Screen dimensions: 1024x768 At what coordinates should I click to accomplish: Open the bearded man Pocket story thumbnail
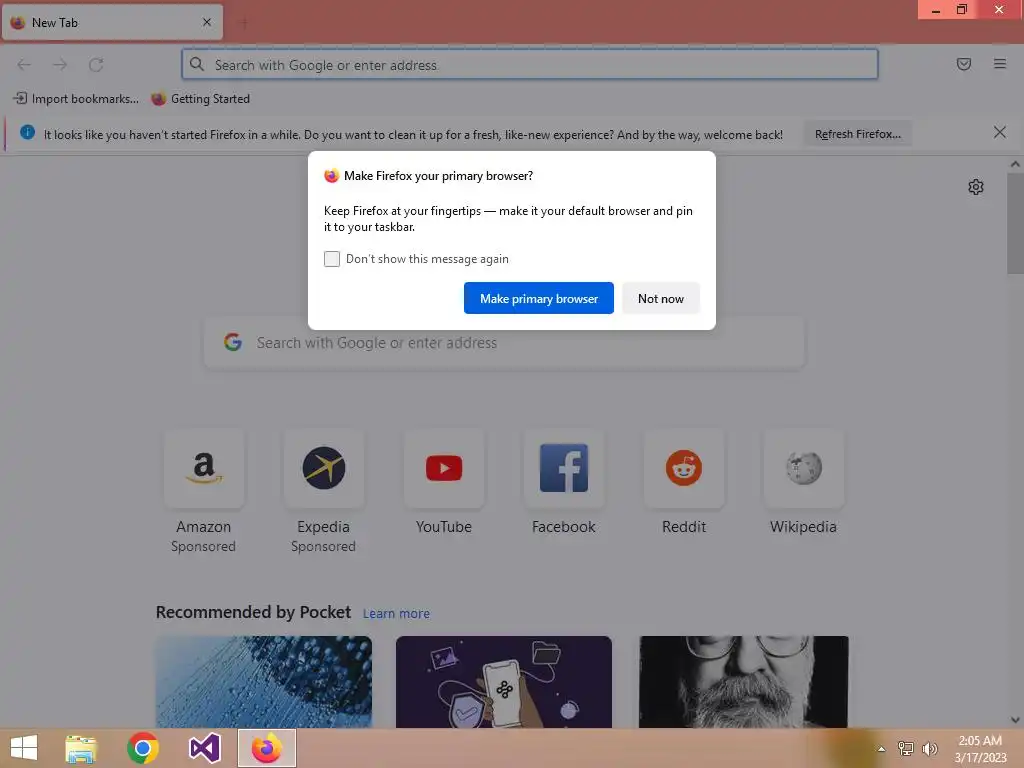(x=743, y=682)
